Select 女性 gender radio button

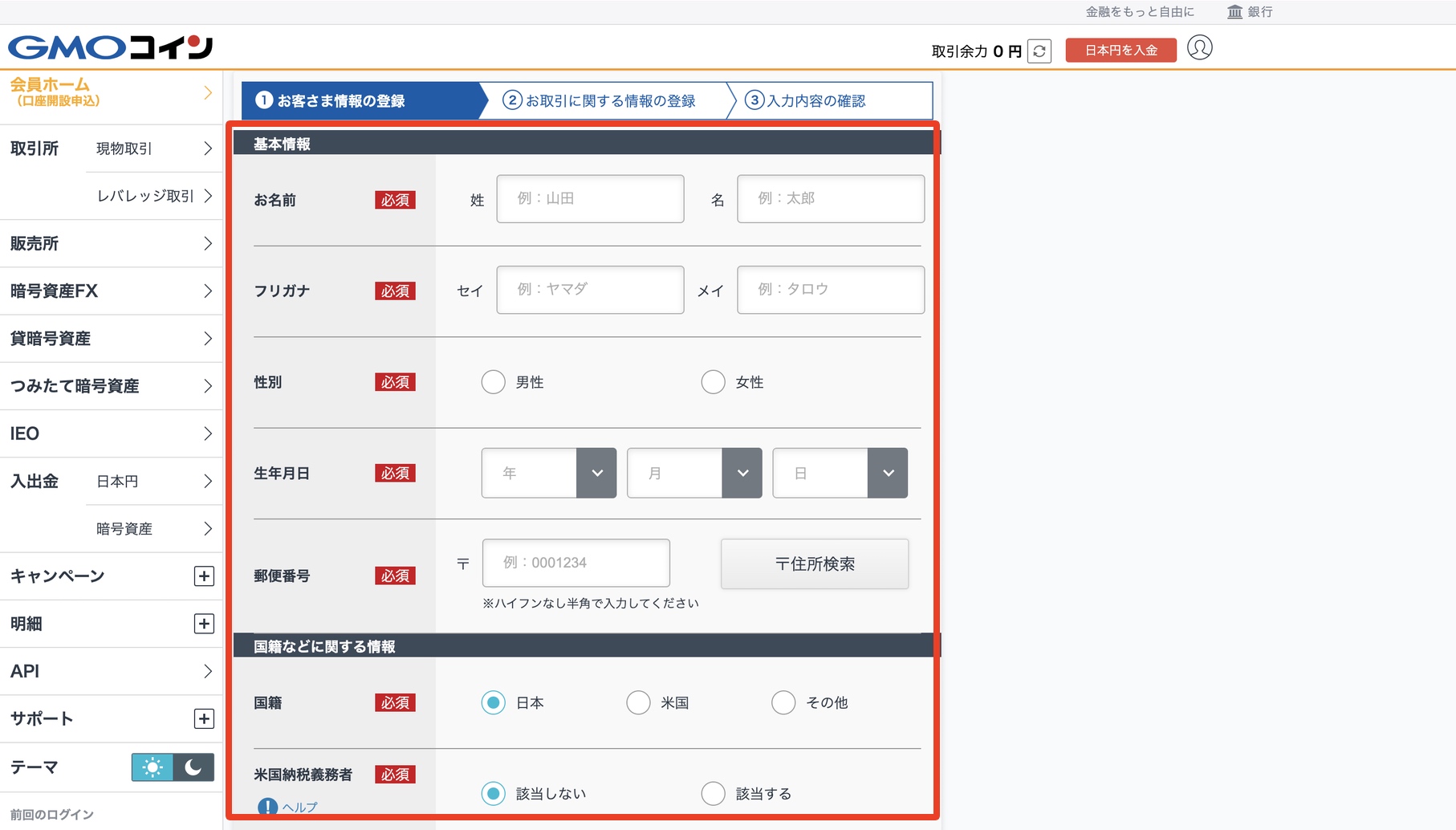(713, 382)
